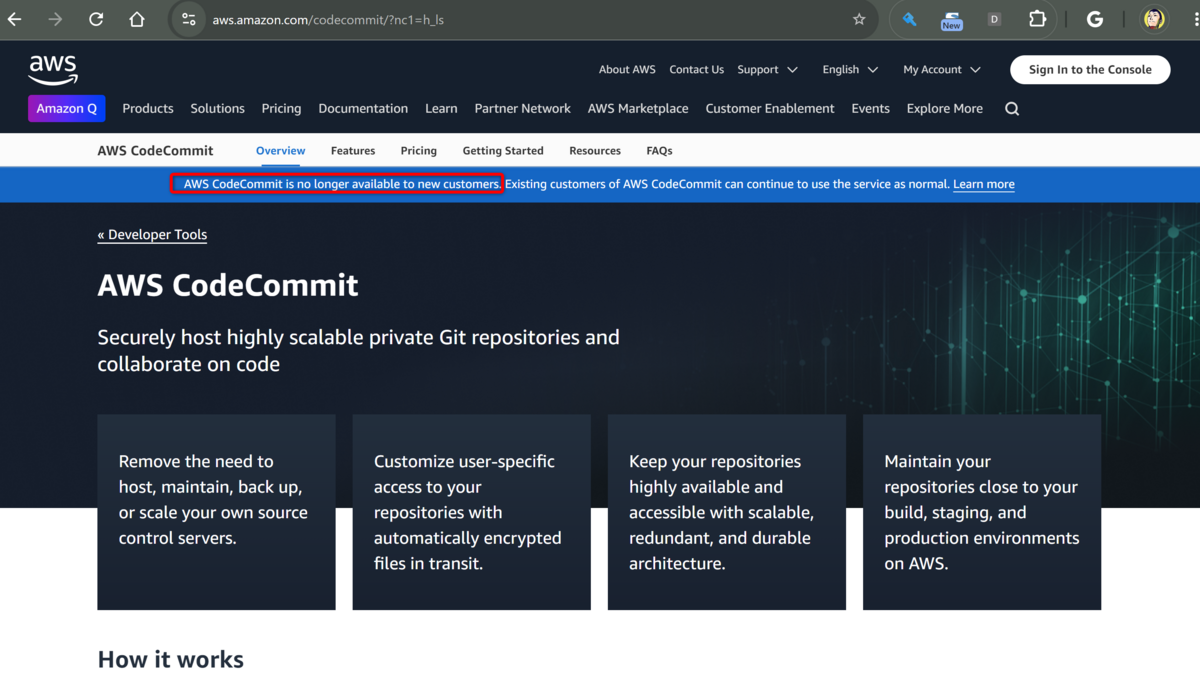The image size is (1200, 682).
Task: Open the FAQs tab
Action: click(659, 151)
